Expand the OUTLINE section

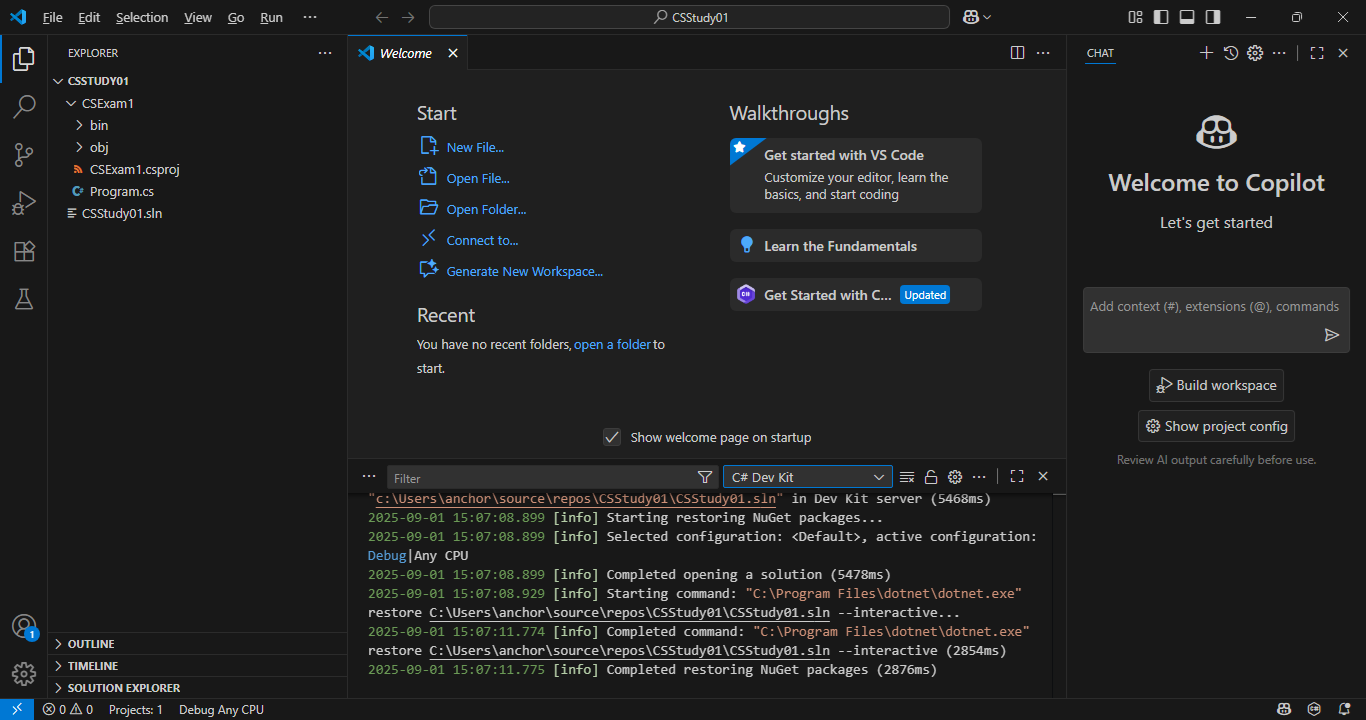(197, 644)
